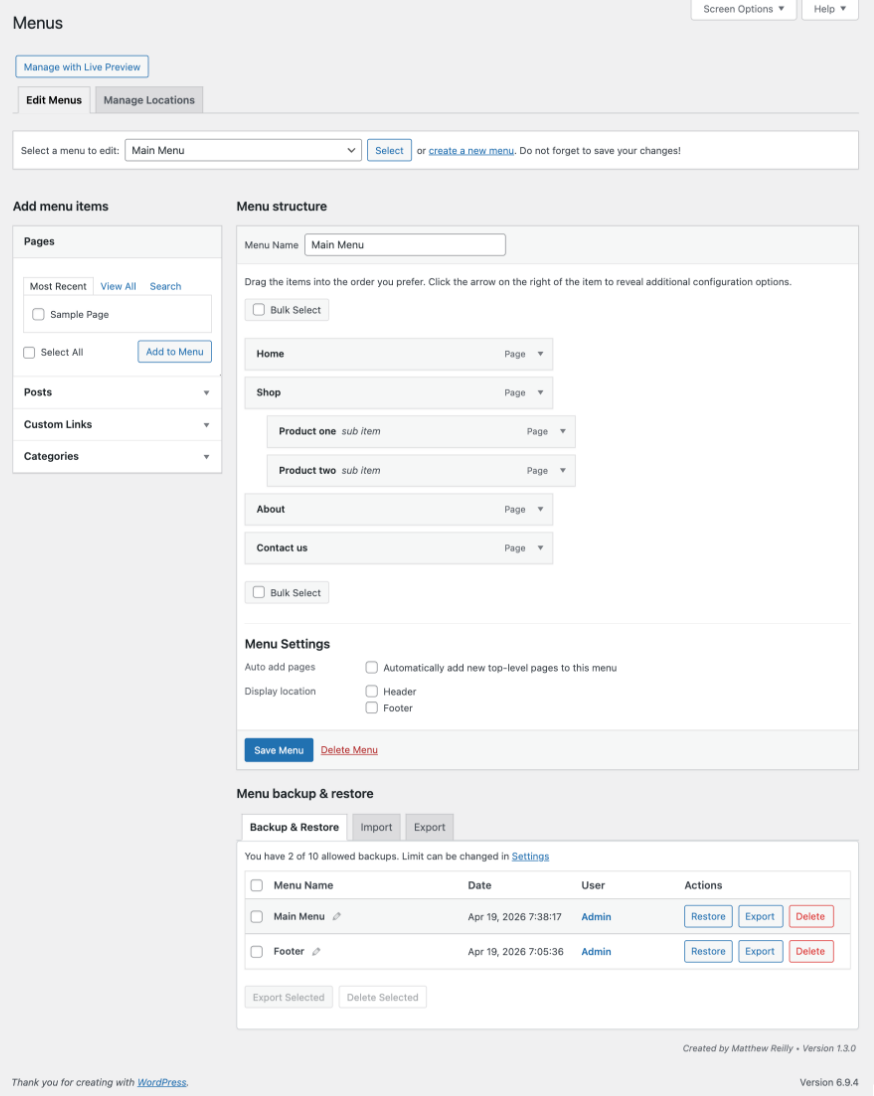Viewport: 874px width, 1096px height.
Task: Expand the Posts panel
Action: 206,393
